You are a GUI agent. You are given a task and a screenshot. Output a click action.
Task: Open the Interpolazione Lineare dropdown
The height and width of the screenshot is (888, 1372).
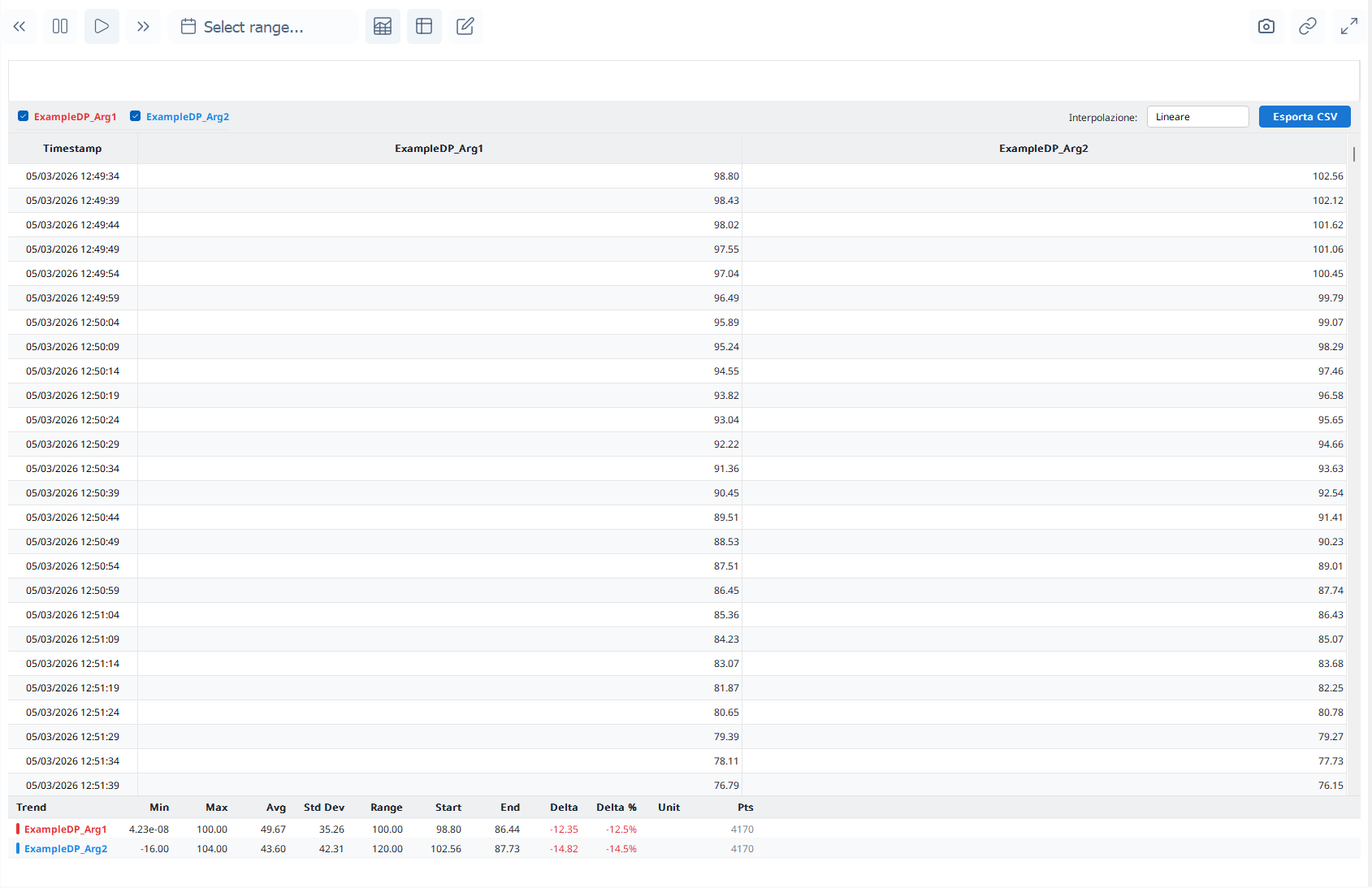point(1197,117)
